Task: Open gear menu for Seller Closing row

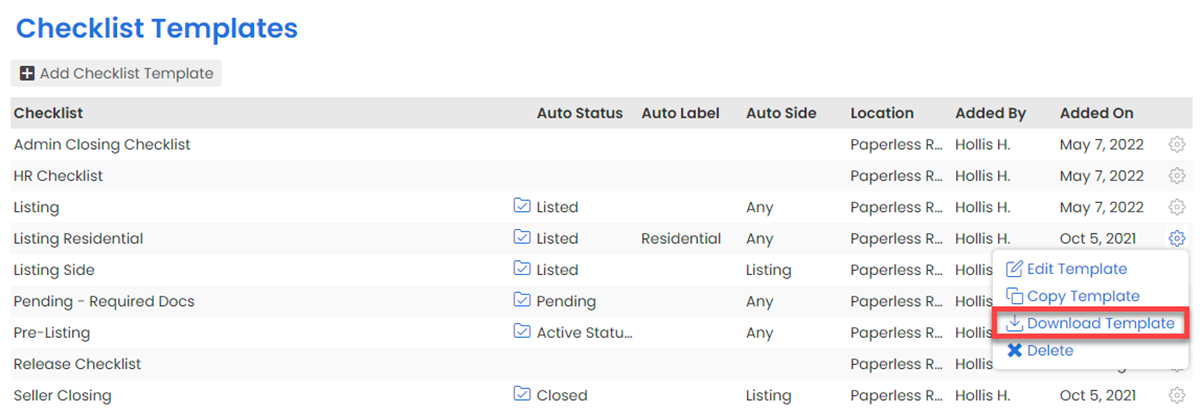Action: click(1176, 395)
